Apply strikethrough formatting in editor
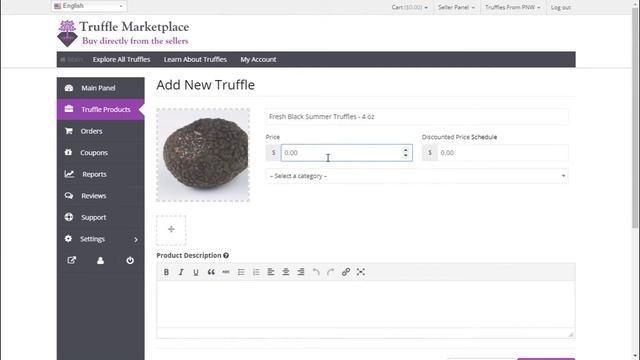The width and height of the screenshot is (640, 360). coord(226,272)
